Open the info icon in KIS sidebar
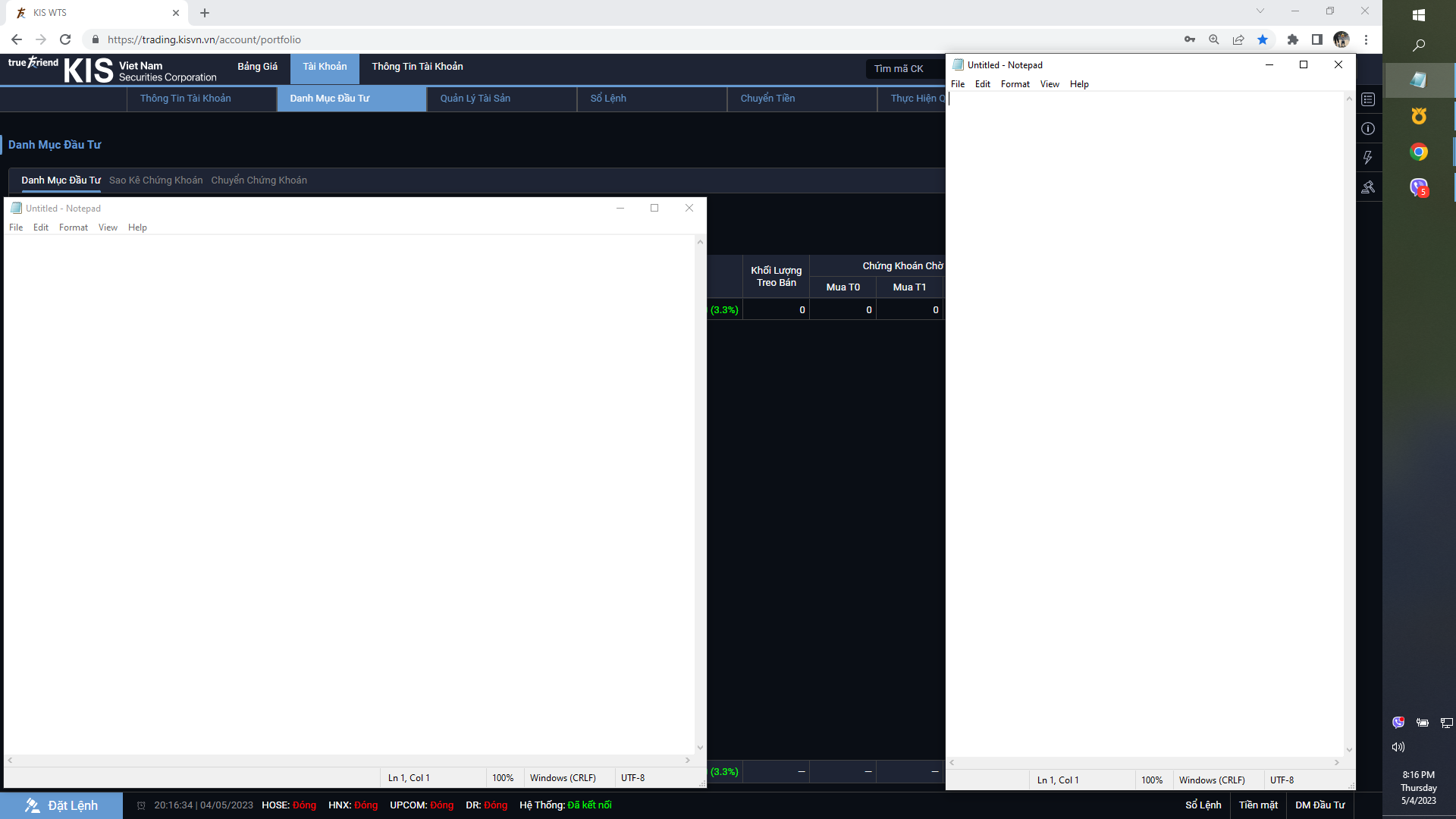The width and height of the screenshot is (1456, 819). pos(1368,129)
